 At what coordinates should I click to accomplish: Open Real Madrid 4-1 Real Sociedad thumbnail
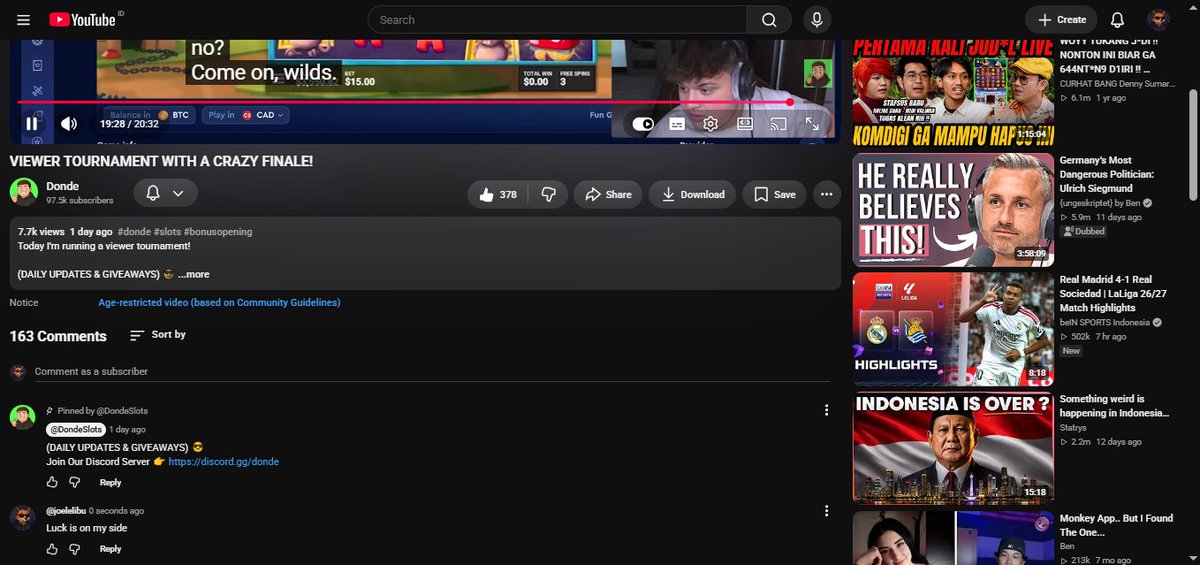(x=953, y=329)
